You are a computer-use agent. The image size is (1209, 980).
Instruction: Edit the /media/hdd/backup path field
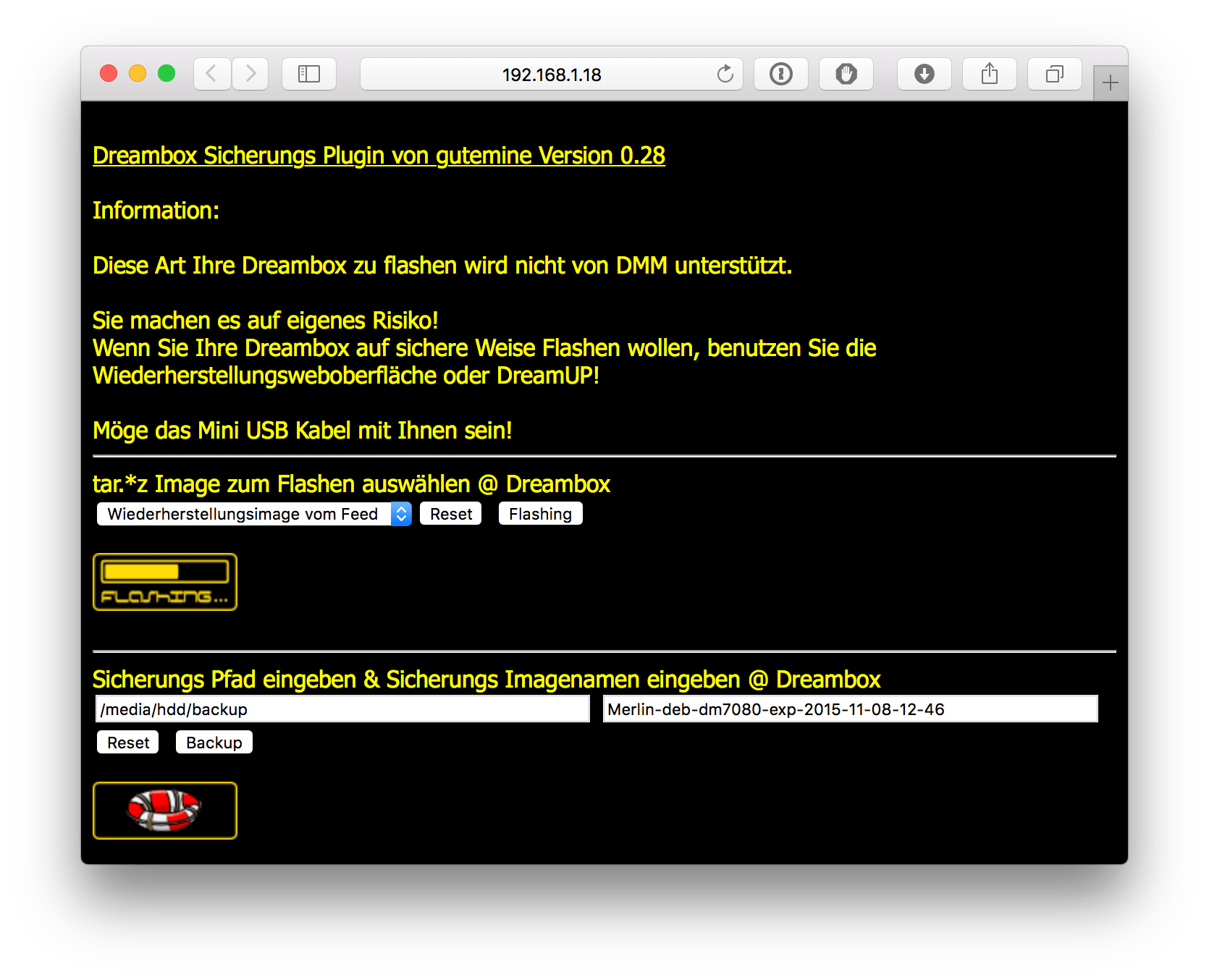pos(342,709)
